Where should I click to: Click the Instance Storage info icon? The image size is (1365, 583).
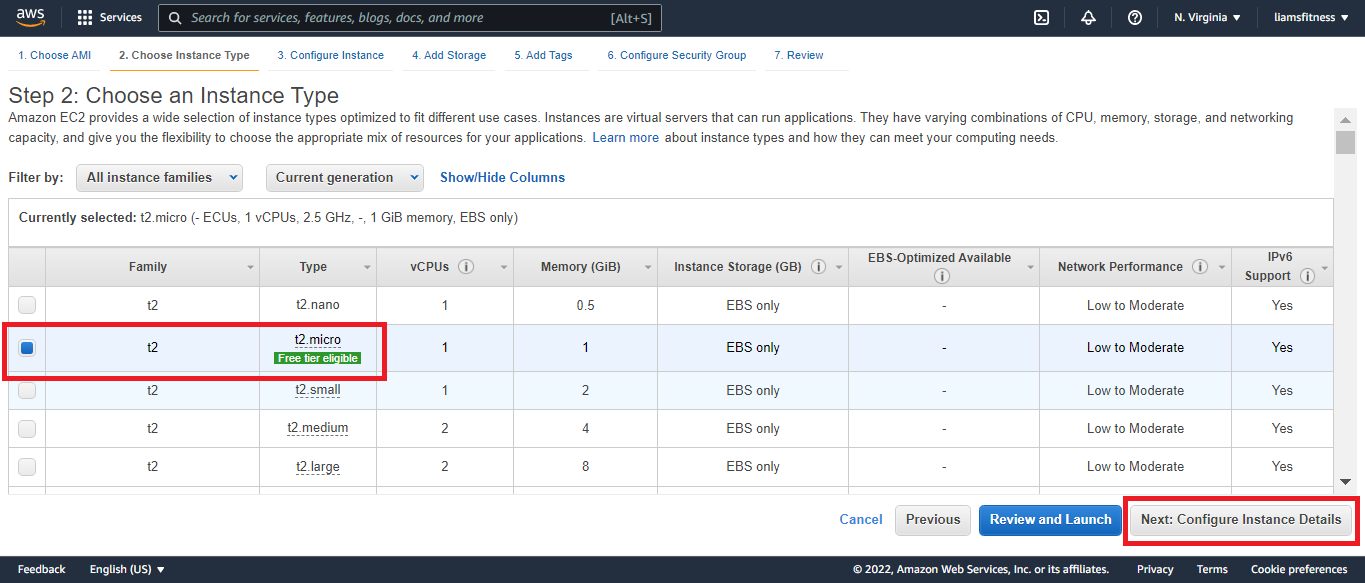click(x=818, y=267)
